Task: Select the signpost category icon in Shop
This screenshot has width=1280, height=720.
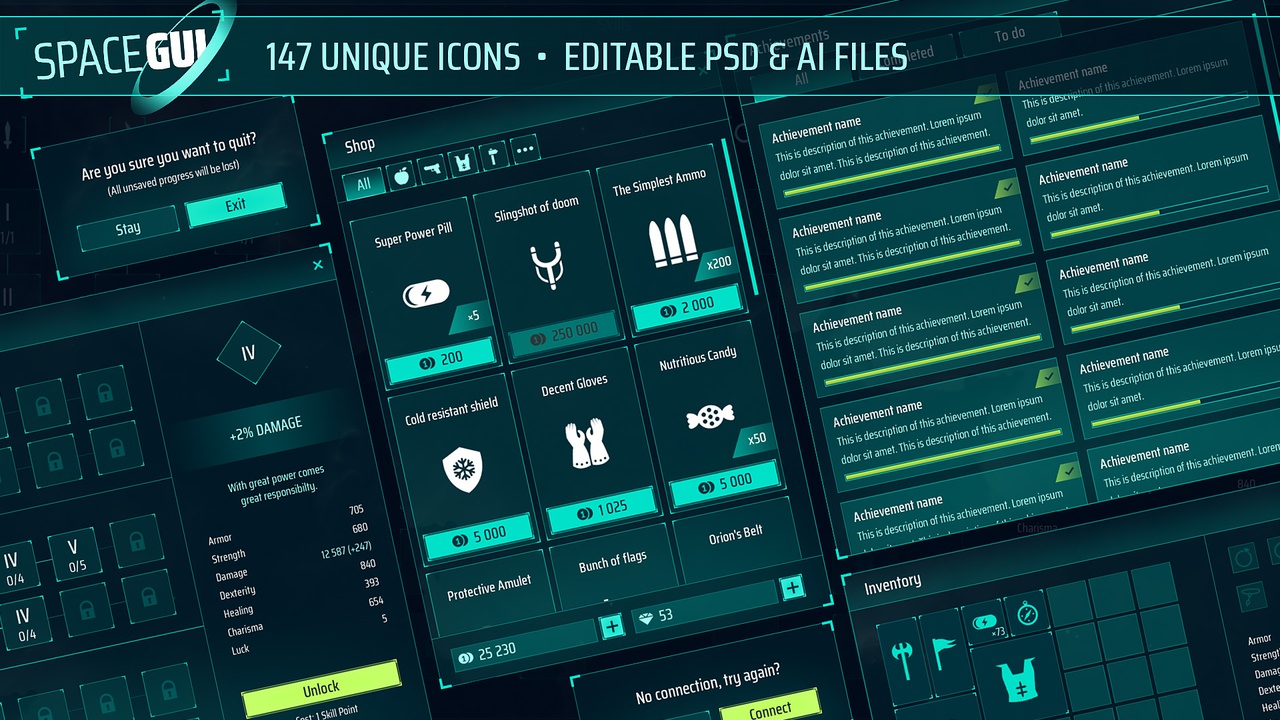Action: tap(494, 156)
